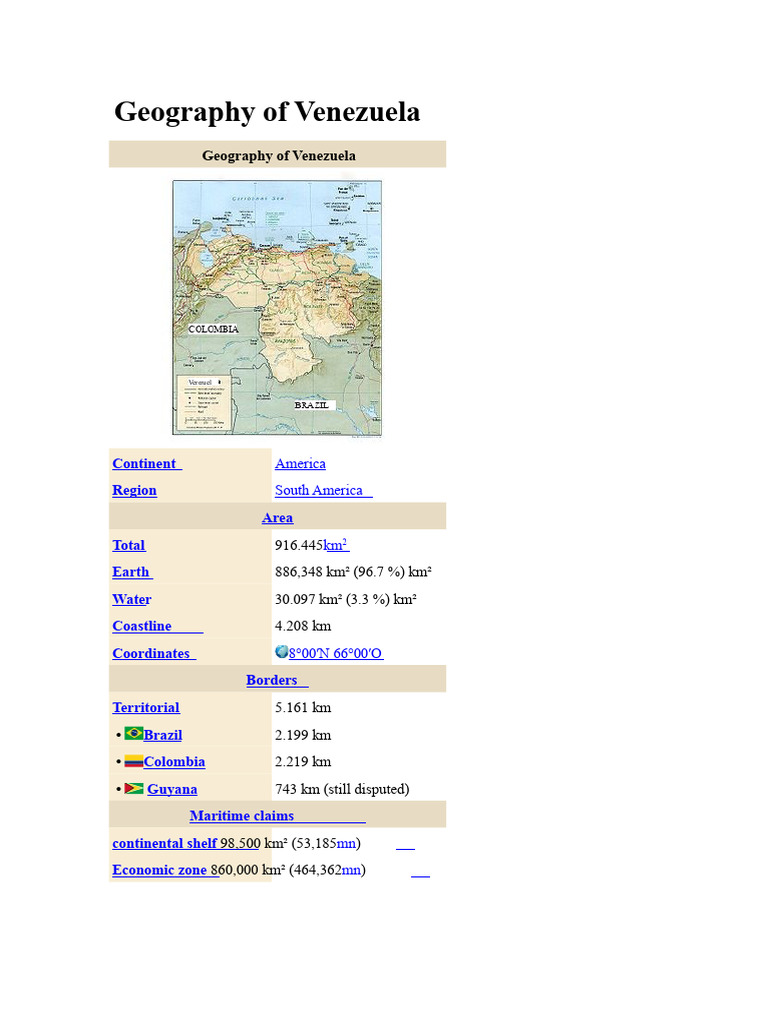Click the Water link
The width and height of the screenshot is (768, 1024).
click(132, 600)
